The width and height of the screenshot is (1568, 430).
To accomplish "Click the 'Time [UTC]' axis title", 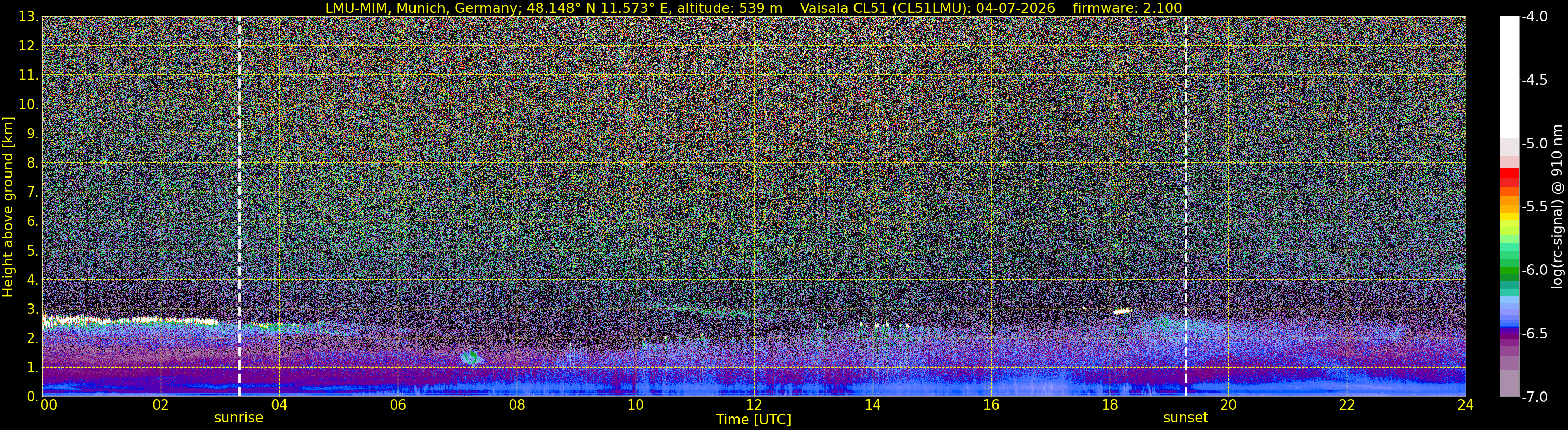I will pos(754,420).
